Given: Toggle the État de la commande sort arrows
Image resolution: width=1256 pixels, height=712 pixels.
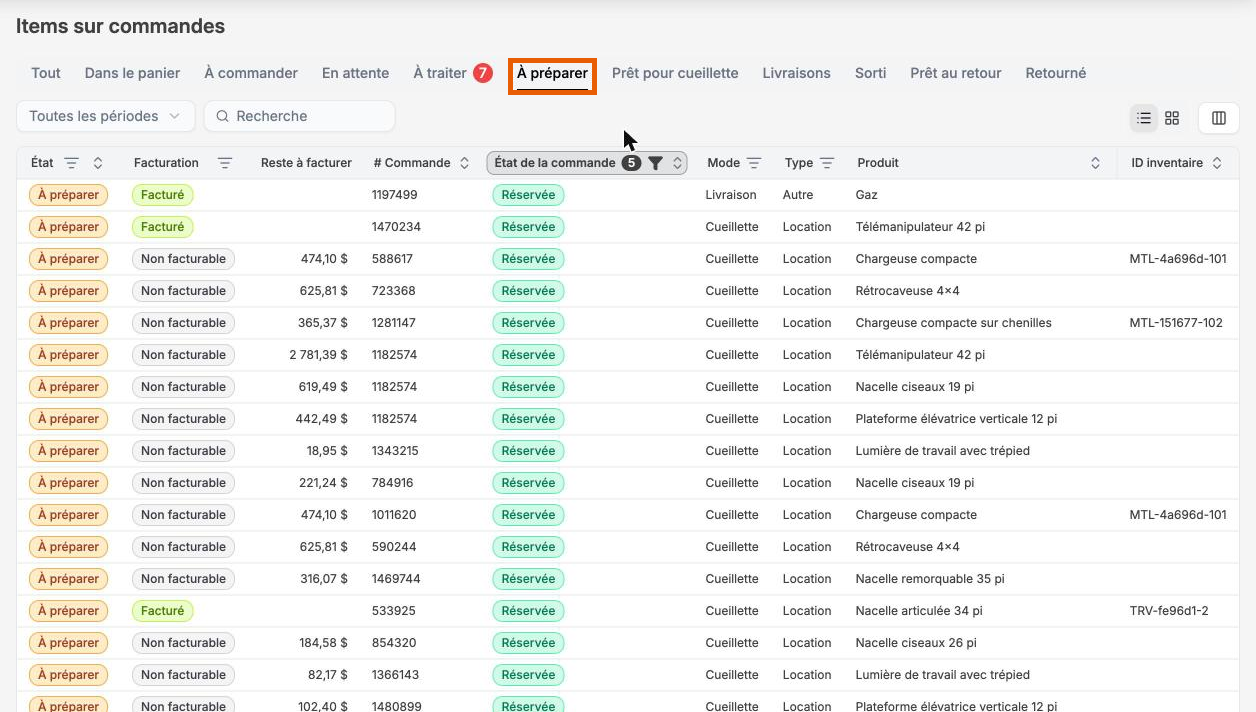Looking at the screenshot, I should click(x=677, y=163).
